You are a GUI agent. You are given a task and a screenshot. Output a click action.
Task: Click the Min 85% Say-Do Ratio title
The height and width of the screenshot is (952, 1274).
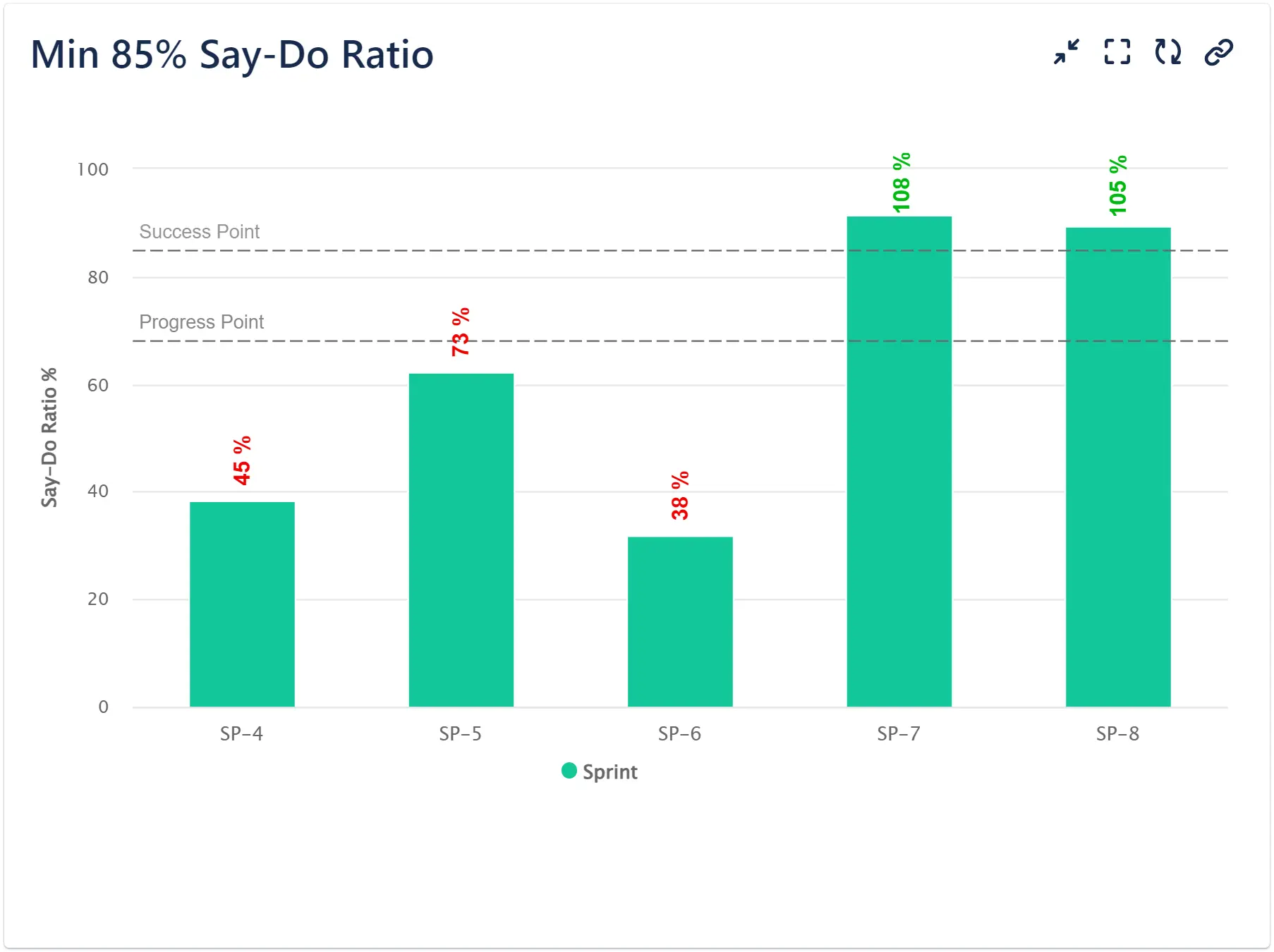point(232,54)
